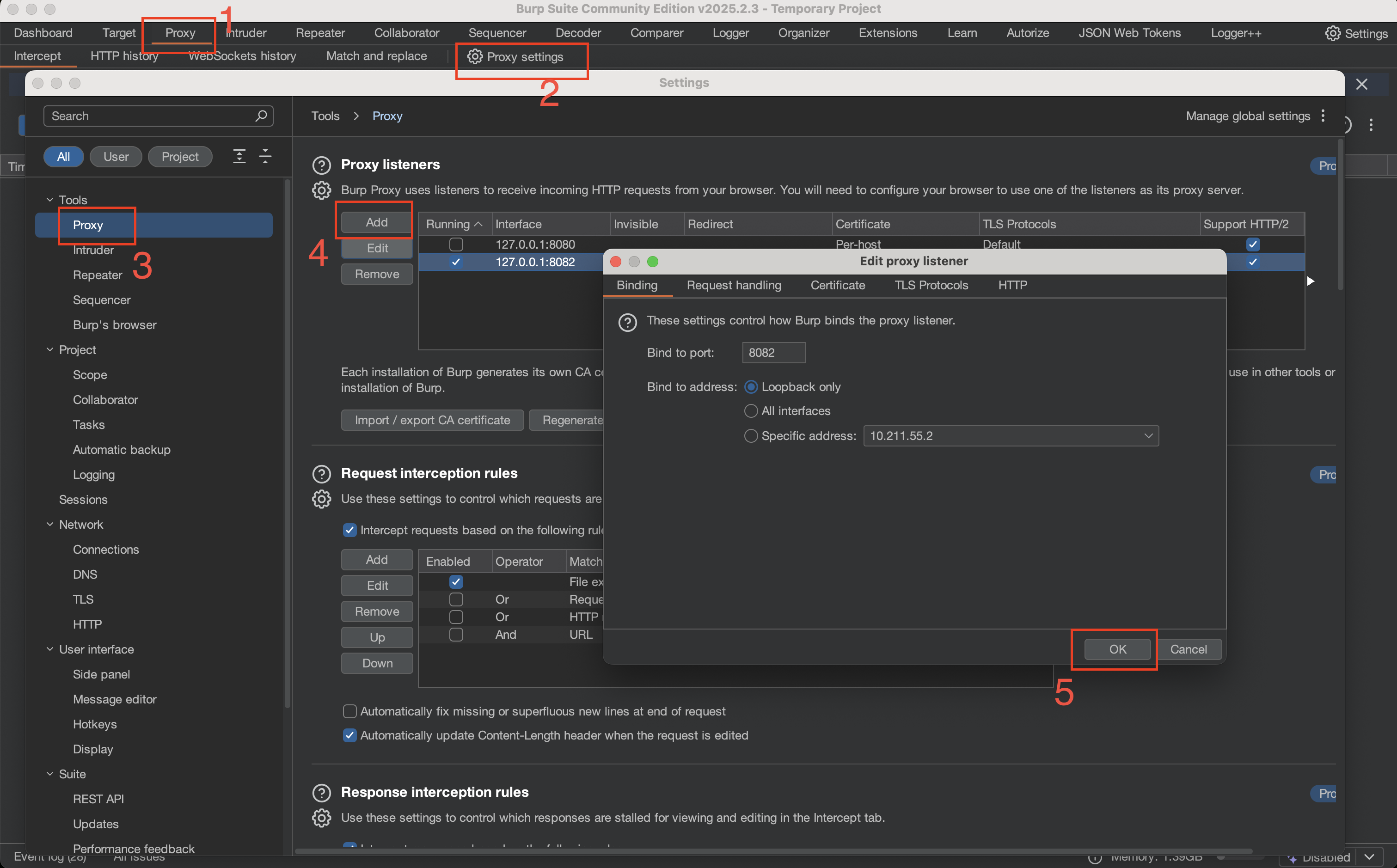Open the Certificate tab in dialog
Viewport: 1397px width, 868px height.
point(837,285)
